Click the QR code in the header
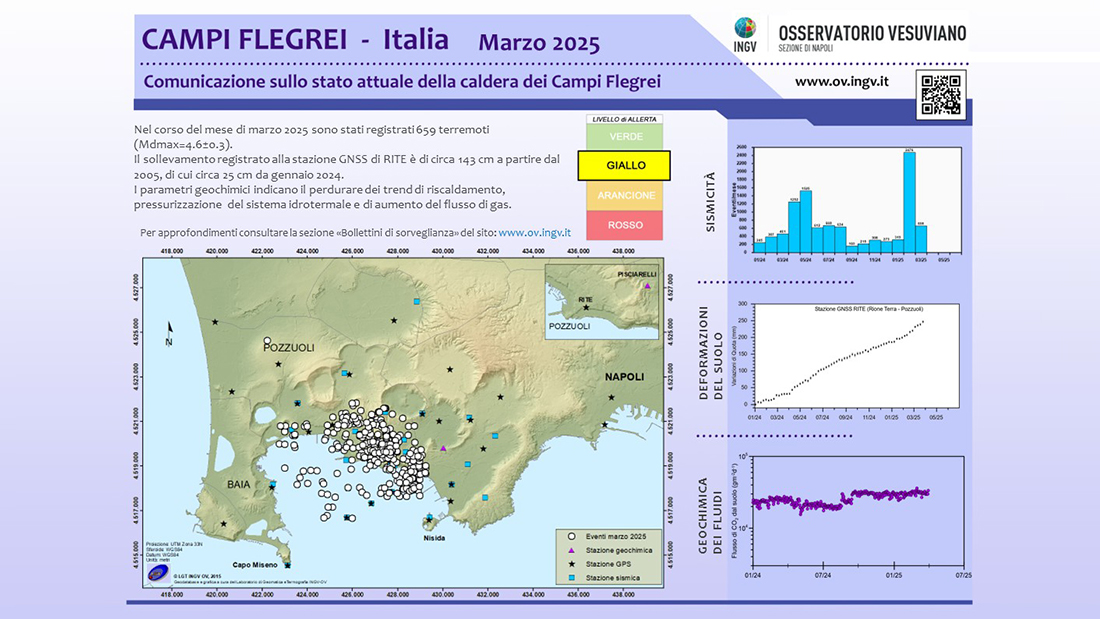This screenshot has height=619, width=1100. point(939,95)
